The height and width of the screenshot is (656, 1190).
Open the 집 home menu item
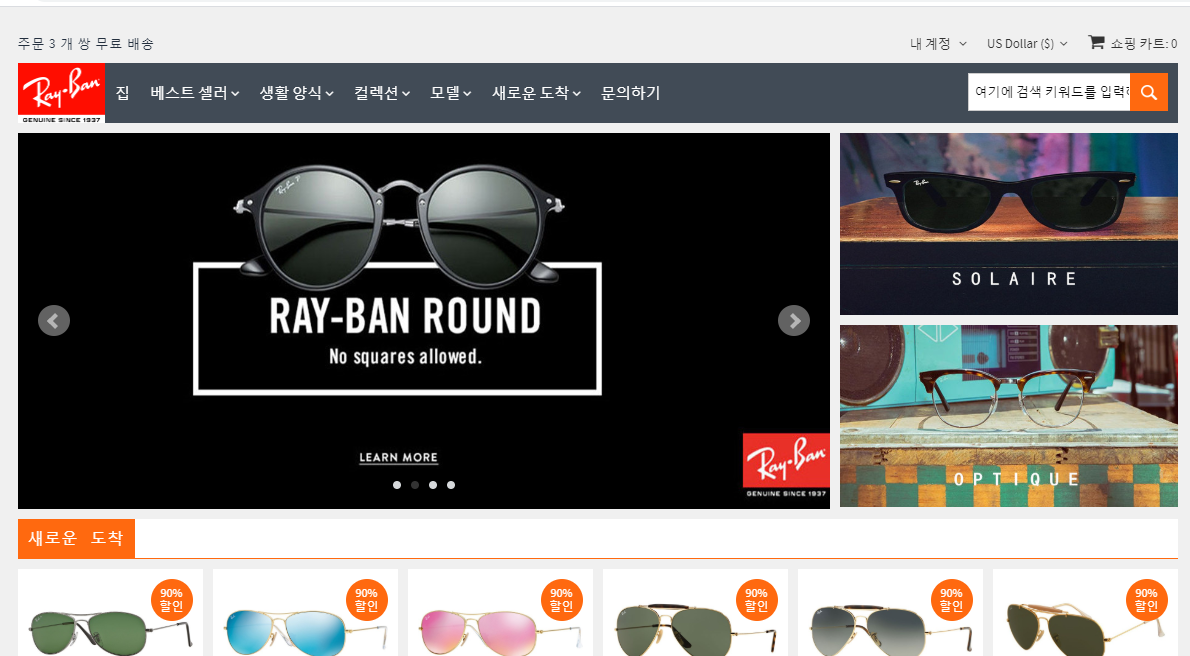pos(122,93)
